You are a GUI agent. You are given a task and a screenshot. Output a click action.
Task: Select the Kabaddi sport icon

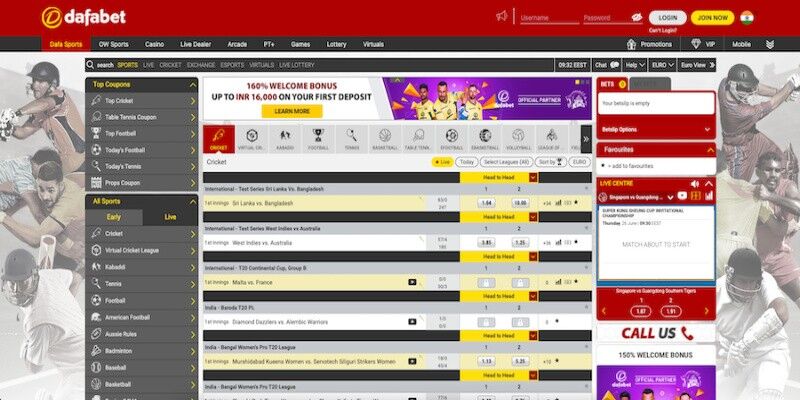tap(285, 139)
